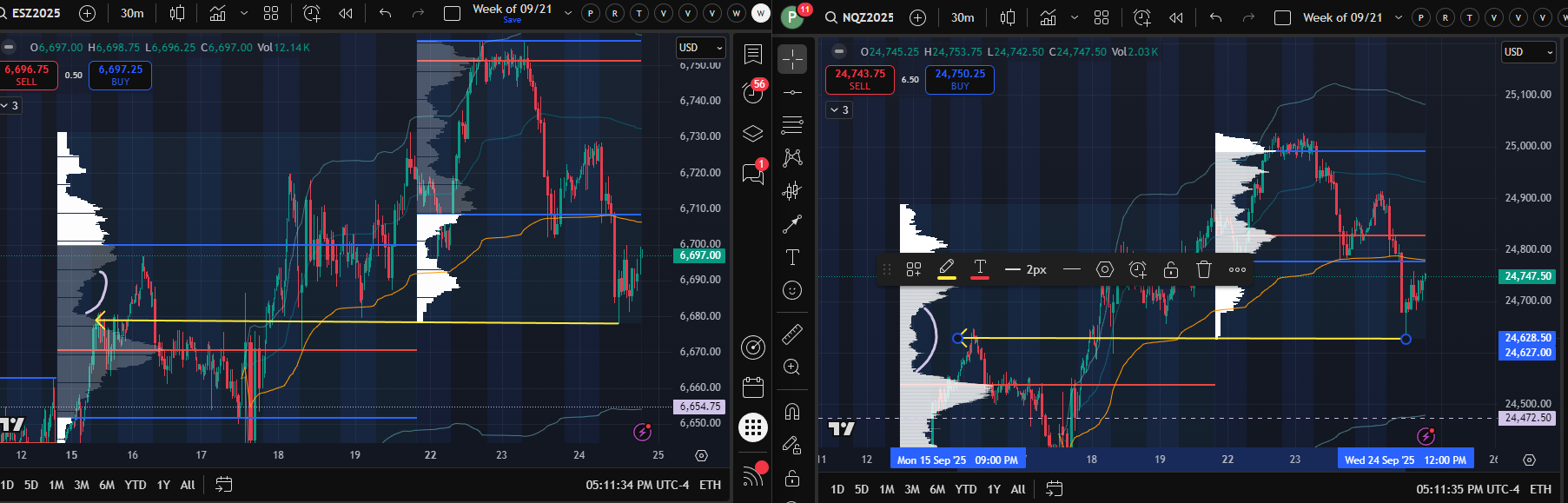Toggle lock all drawing tools
Viewport: 1568px width, 503px height.
point(792,479)
